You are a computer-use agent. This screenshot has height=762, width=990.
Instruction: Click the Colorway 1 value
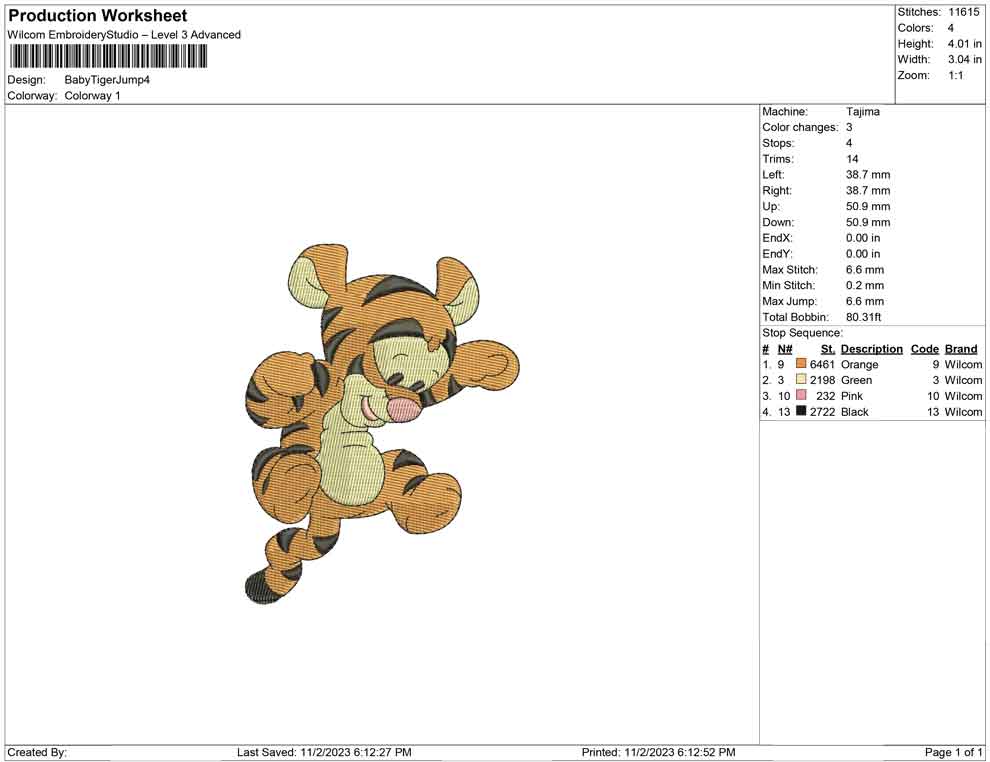[x=92, y=96]
